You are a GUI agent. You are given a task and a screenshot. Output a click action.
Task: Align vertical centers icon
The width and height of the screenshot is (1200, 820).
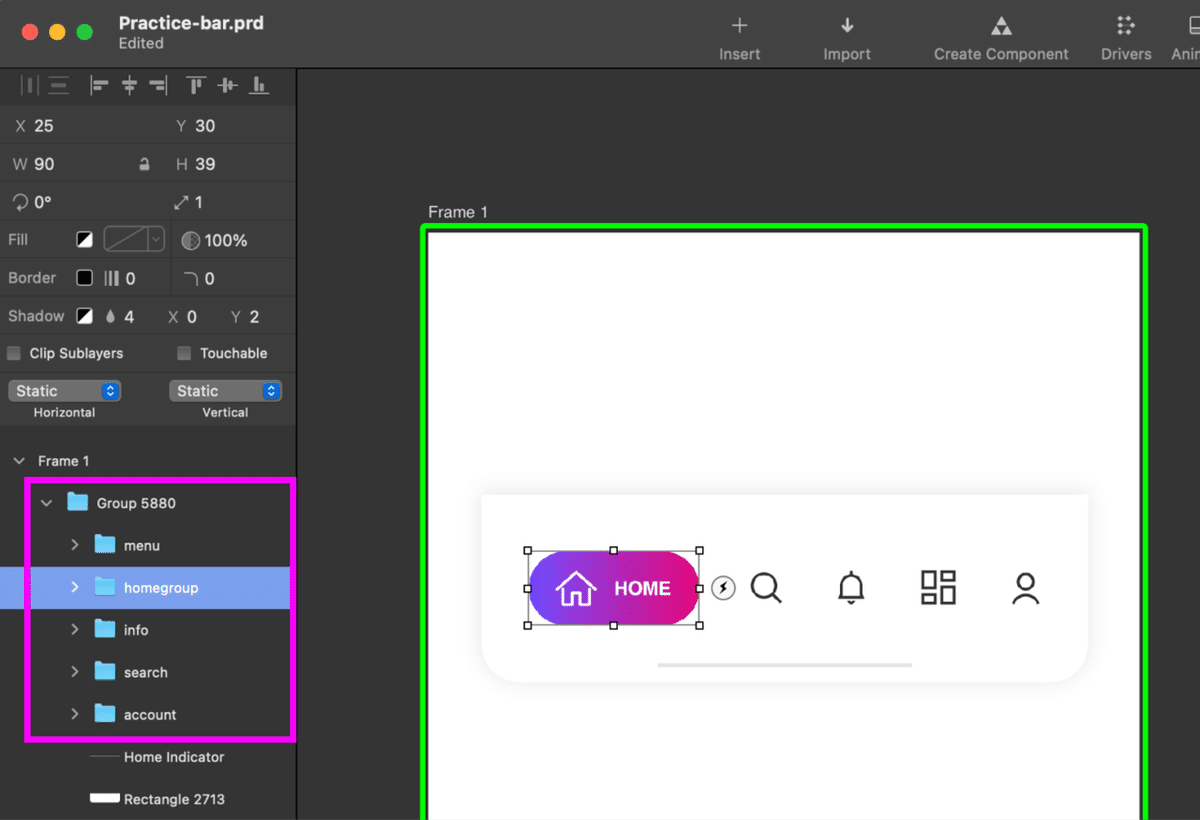click(228, 86)
